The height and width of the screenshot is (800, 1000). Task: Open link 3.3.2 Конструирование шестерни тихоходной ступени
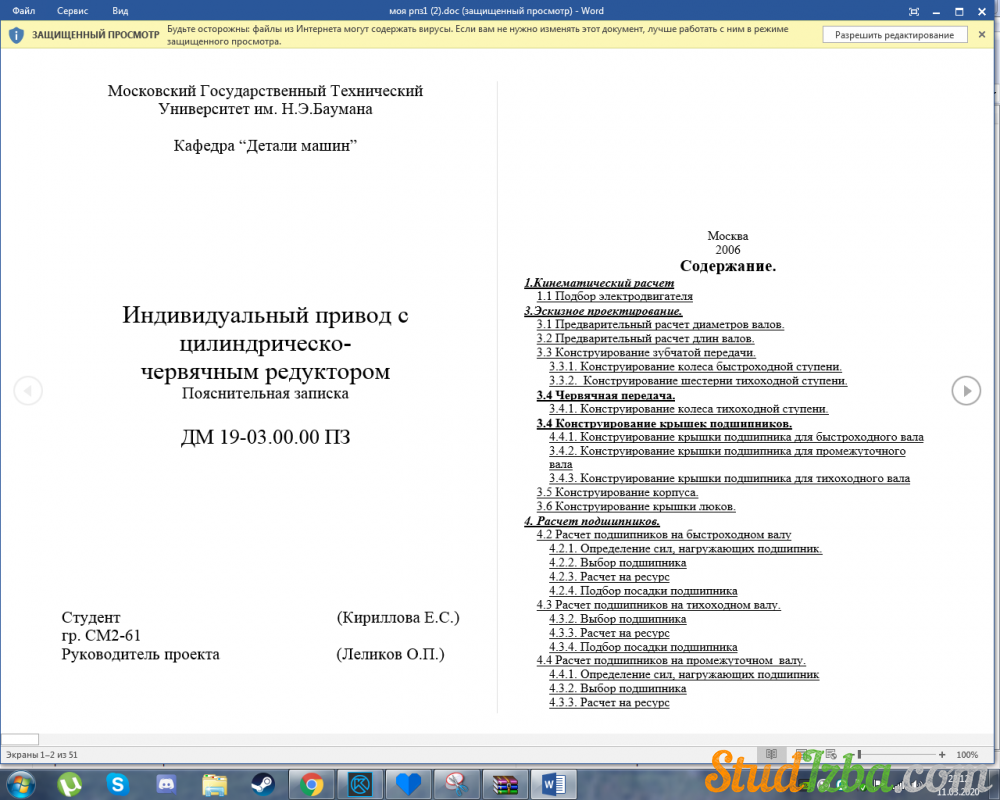click(x=698, y=380)
